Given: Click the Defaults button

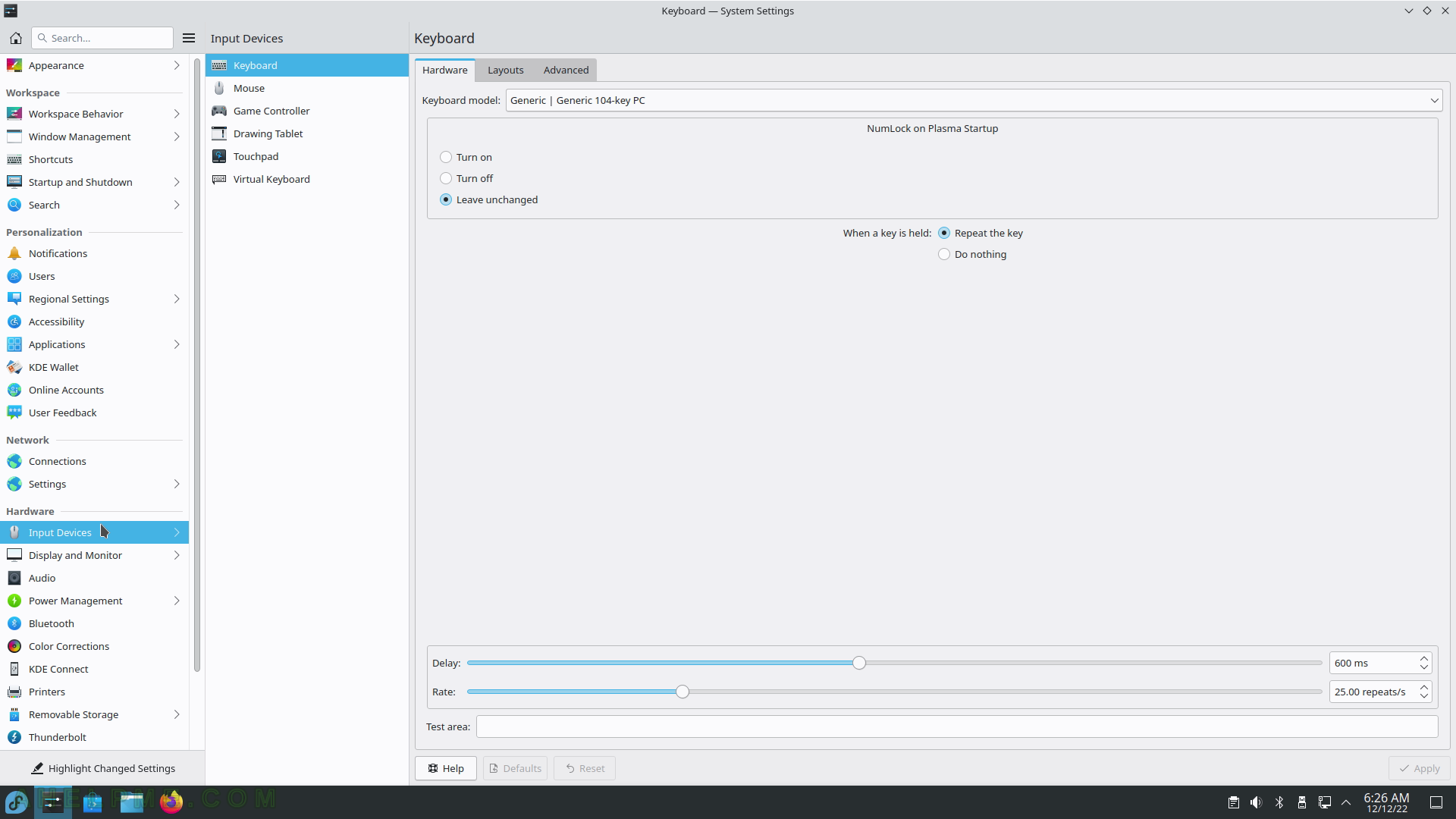Looking at the screenshot, I should pos(516,768).
